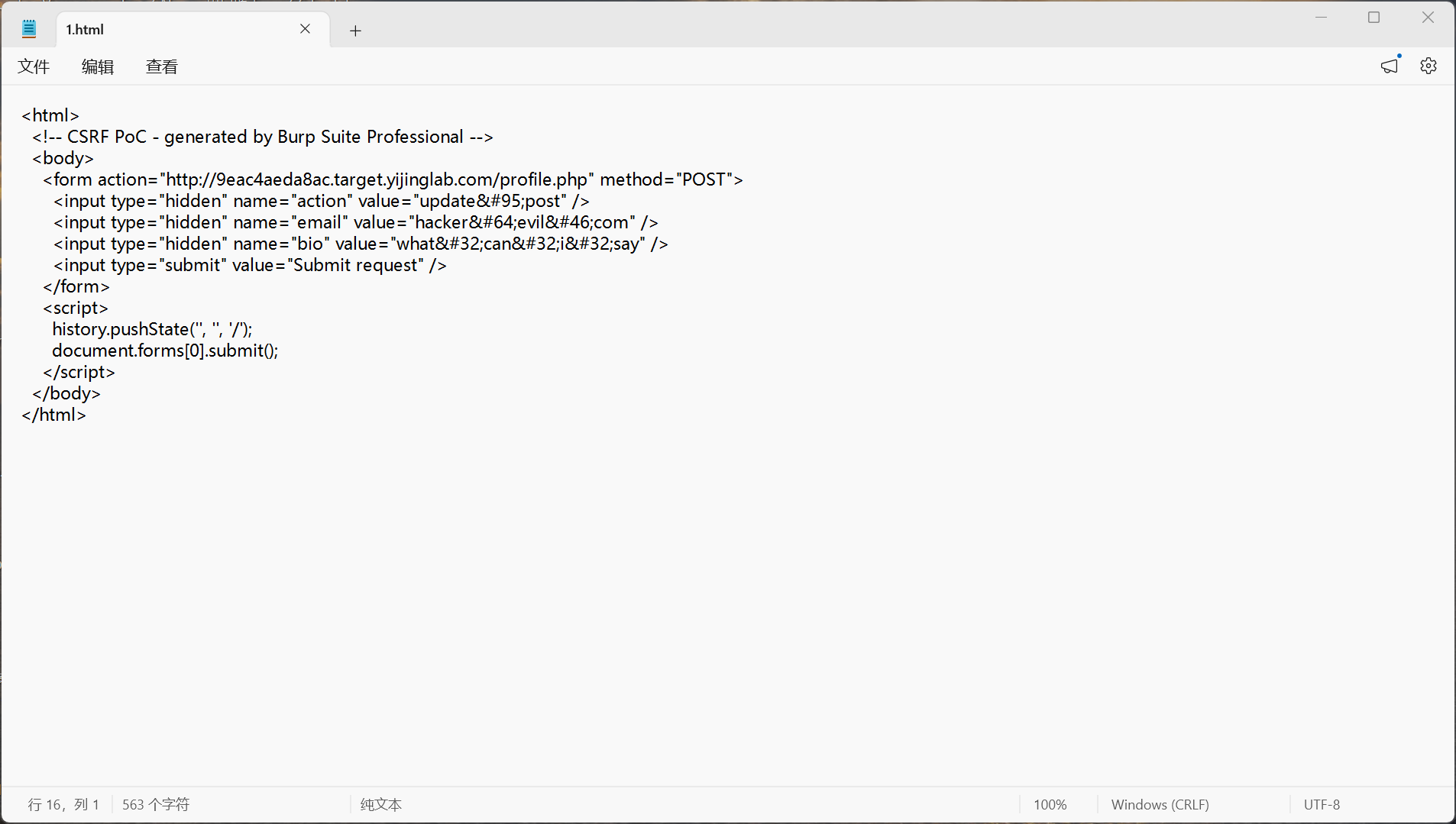The width and height of the screenshot is (1456, 824).
Task: Click the hidden input named action line
Action: [322, 201]
